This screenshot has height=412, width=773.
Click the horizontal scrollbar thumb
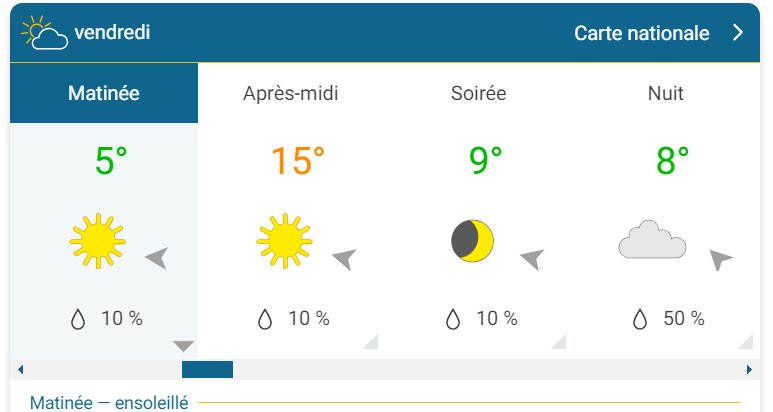tap(207, 370)
